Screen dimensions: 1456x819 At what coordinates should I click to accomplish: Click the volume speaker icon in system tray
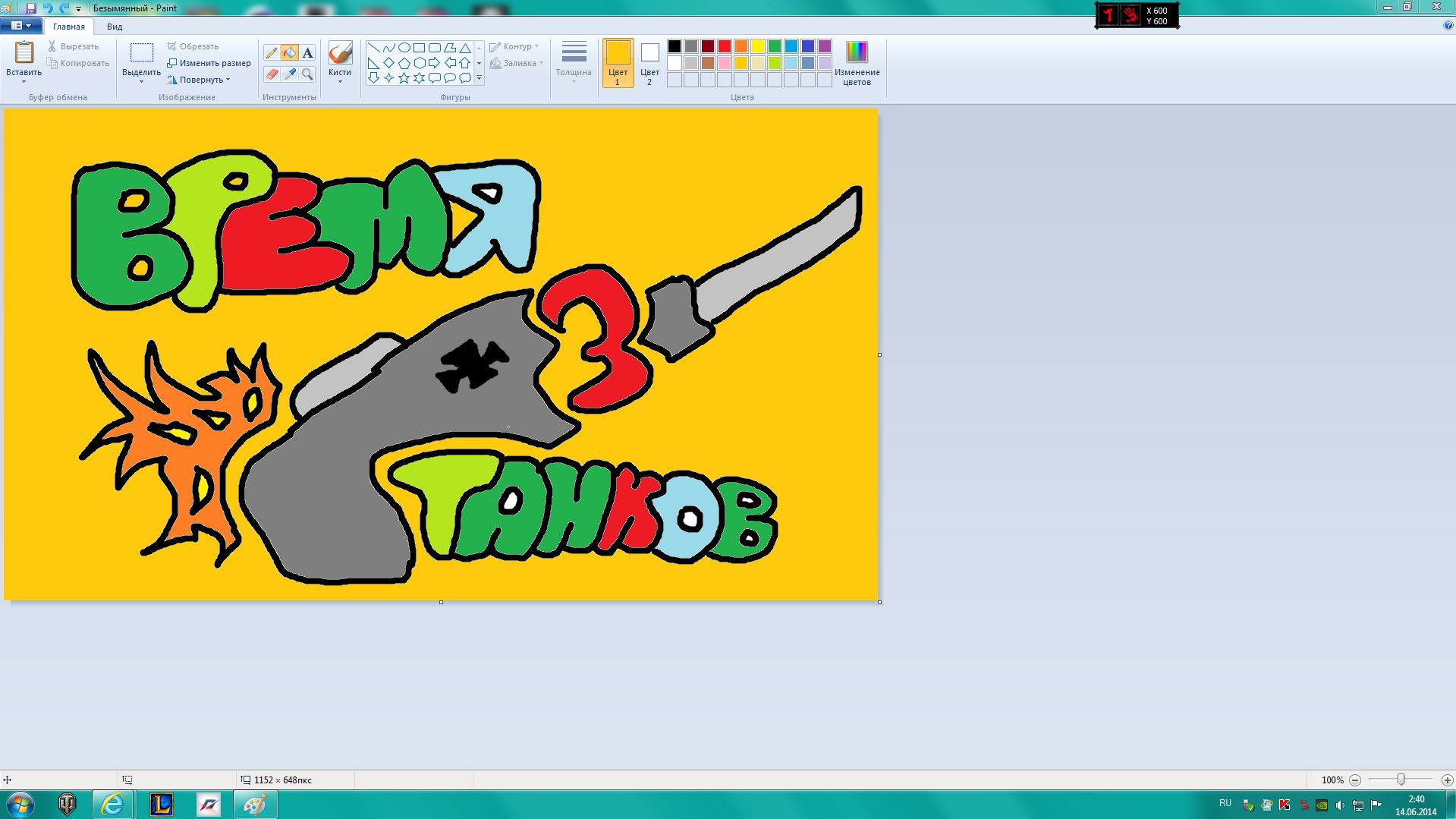(1340, 805)
